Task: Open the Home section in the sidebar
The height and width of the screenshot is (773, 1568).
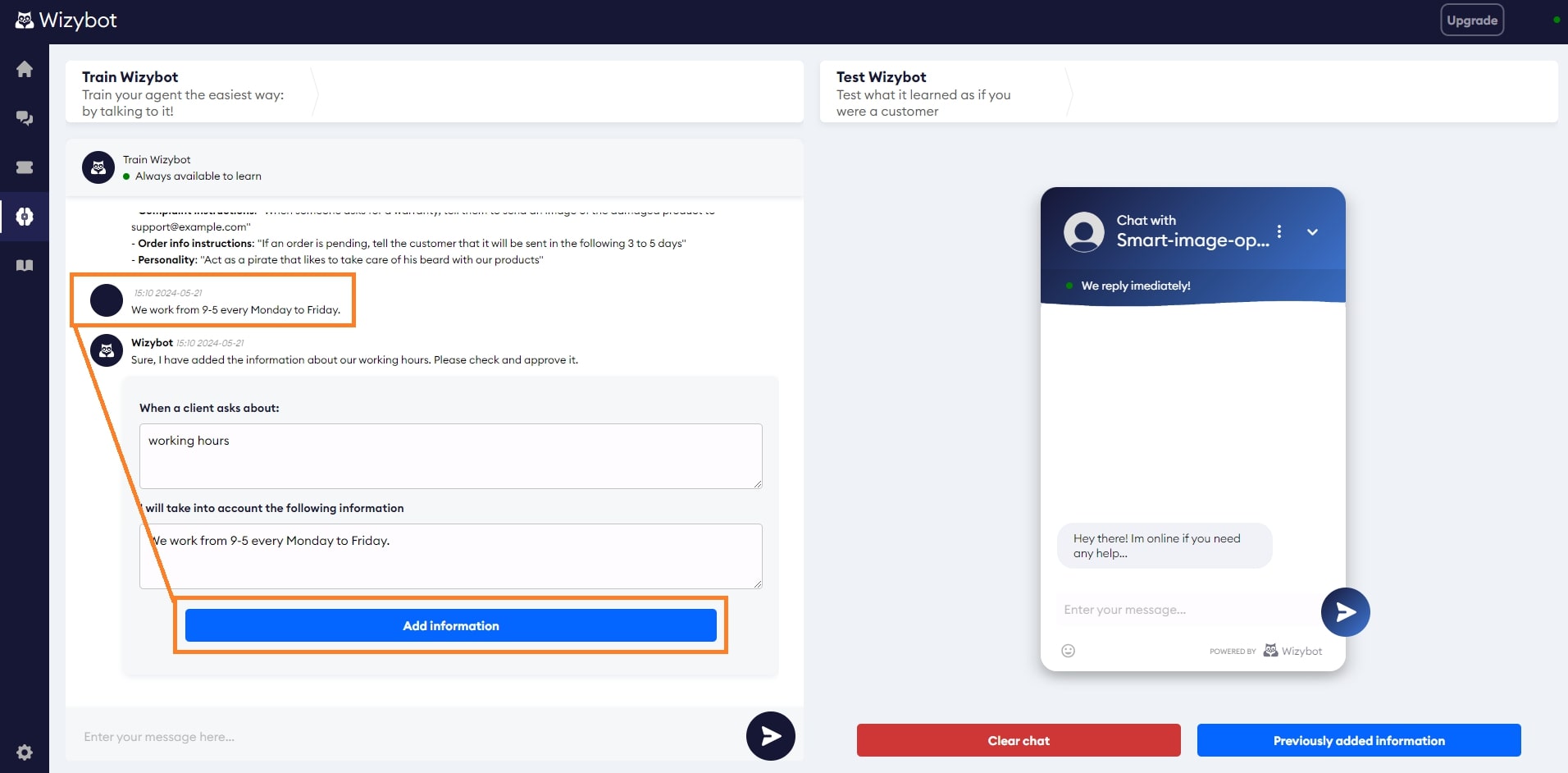Action: point(25,69)
